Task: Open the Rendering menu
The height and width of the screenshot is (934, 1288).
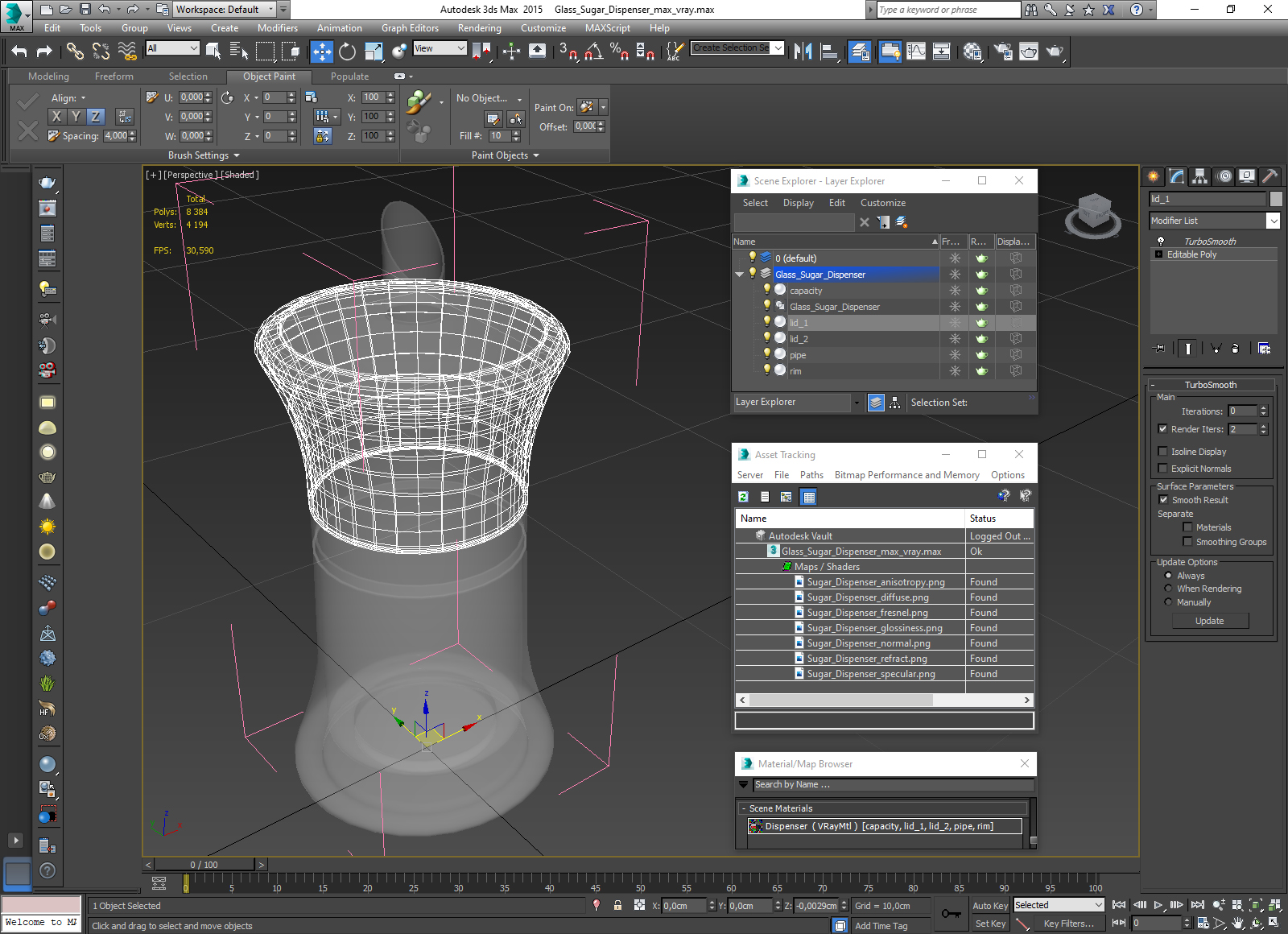Action: click(x=479, y=28)
